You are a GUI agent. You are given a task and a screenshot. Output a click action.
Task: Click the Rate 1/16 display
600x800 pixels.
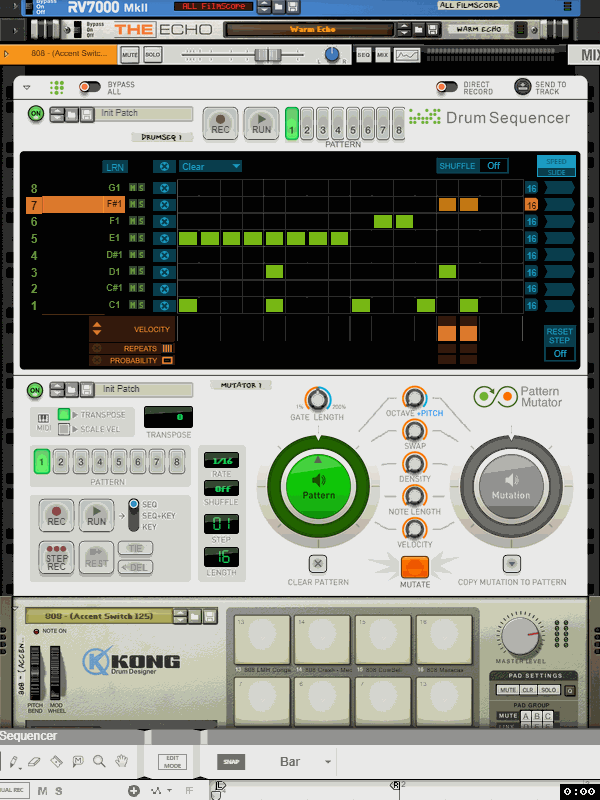coord(221,460)
